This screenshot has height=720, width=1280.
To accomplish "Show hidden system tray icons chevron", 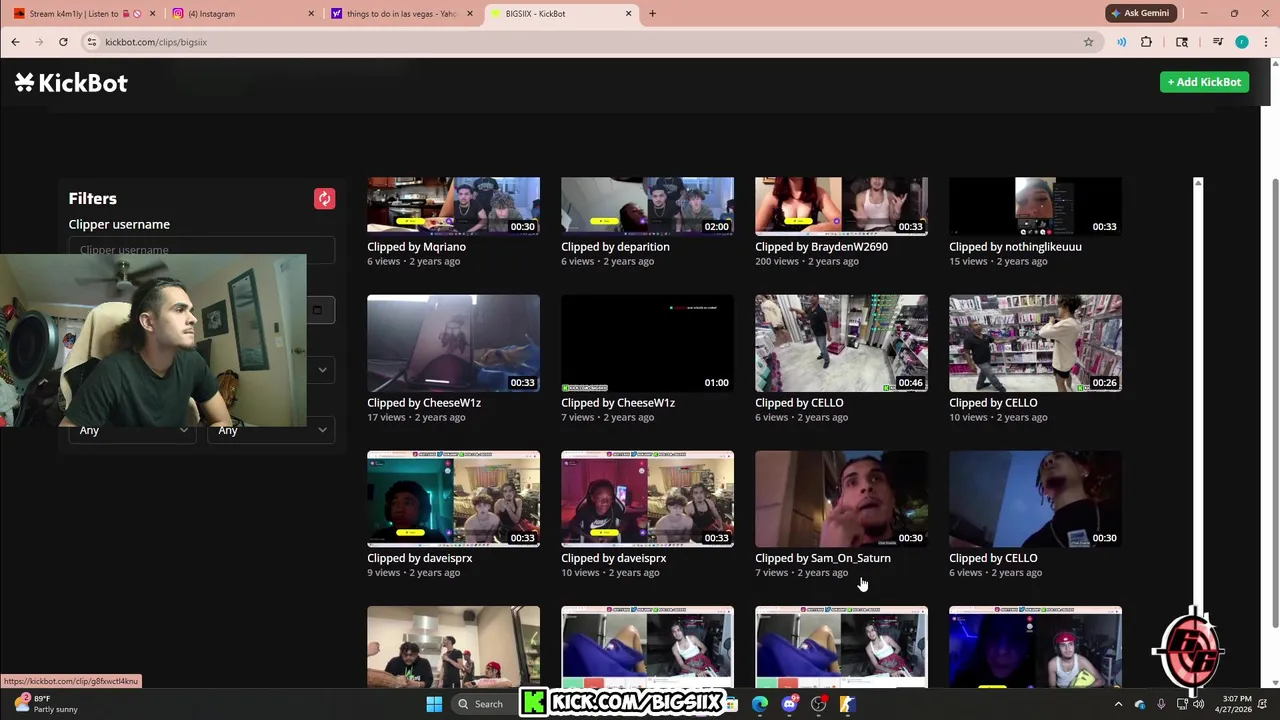I will pos(1118,704).
